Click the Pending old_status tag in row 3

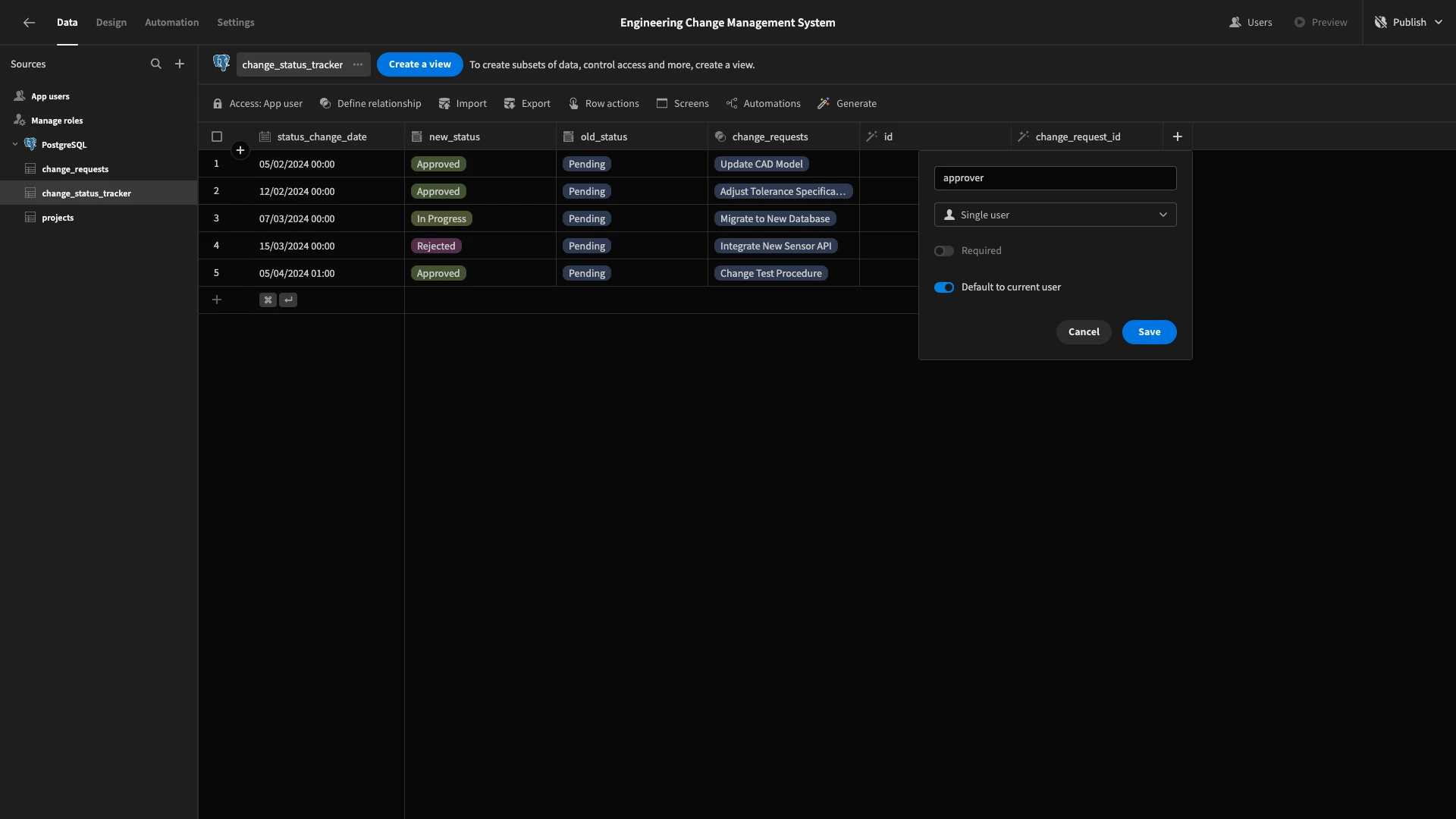click(x=587, y=219)
